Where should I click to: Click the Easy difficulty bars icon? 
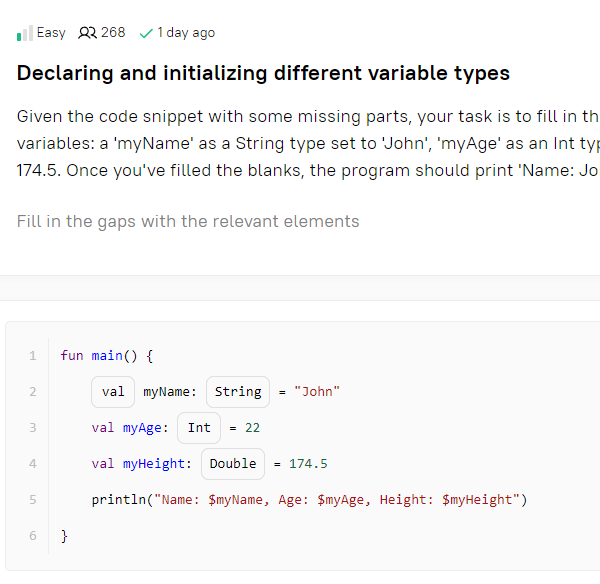[25, 33]
